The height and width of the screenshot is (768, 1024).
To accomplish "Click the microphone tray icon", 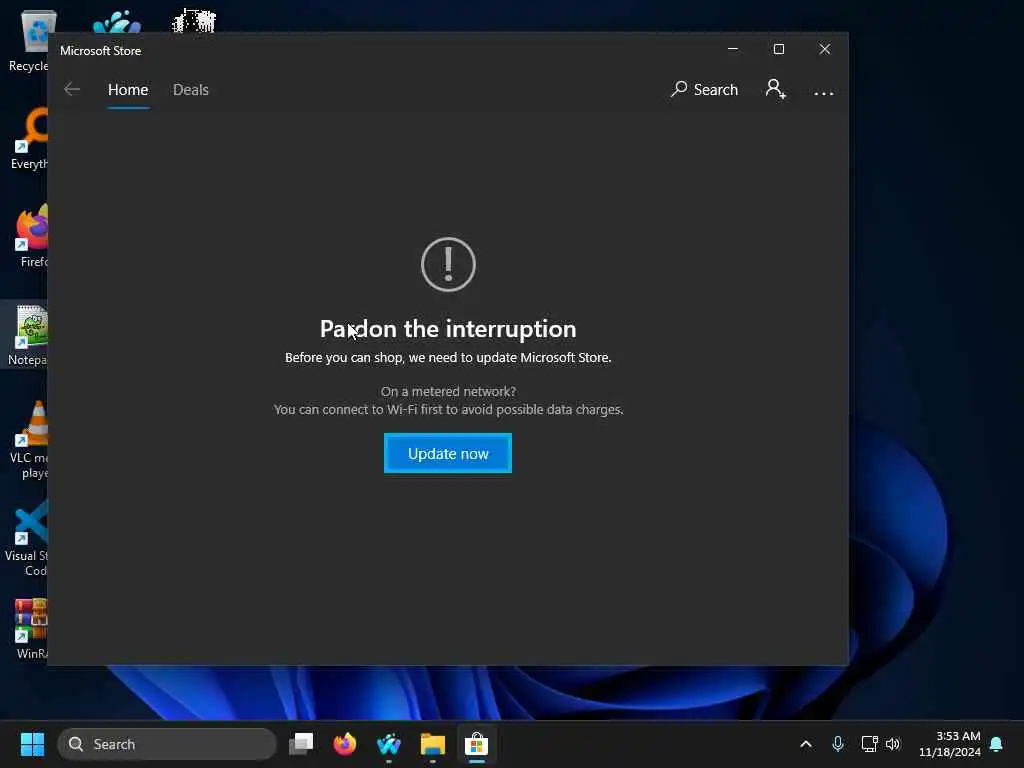I will (x=838, y=744).
